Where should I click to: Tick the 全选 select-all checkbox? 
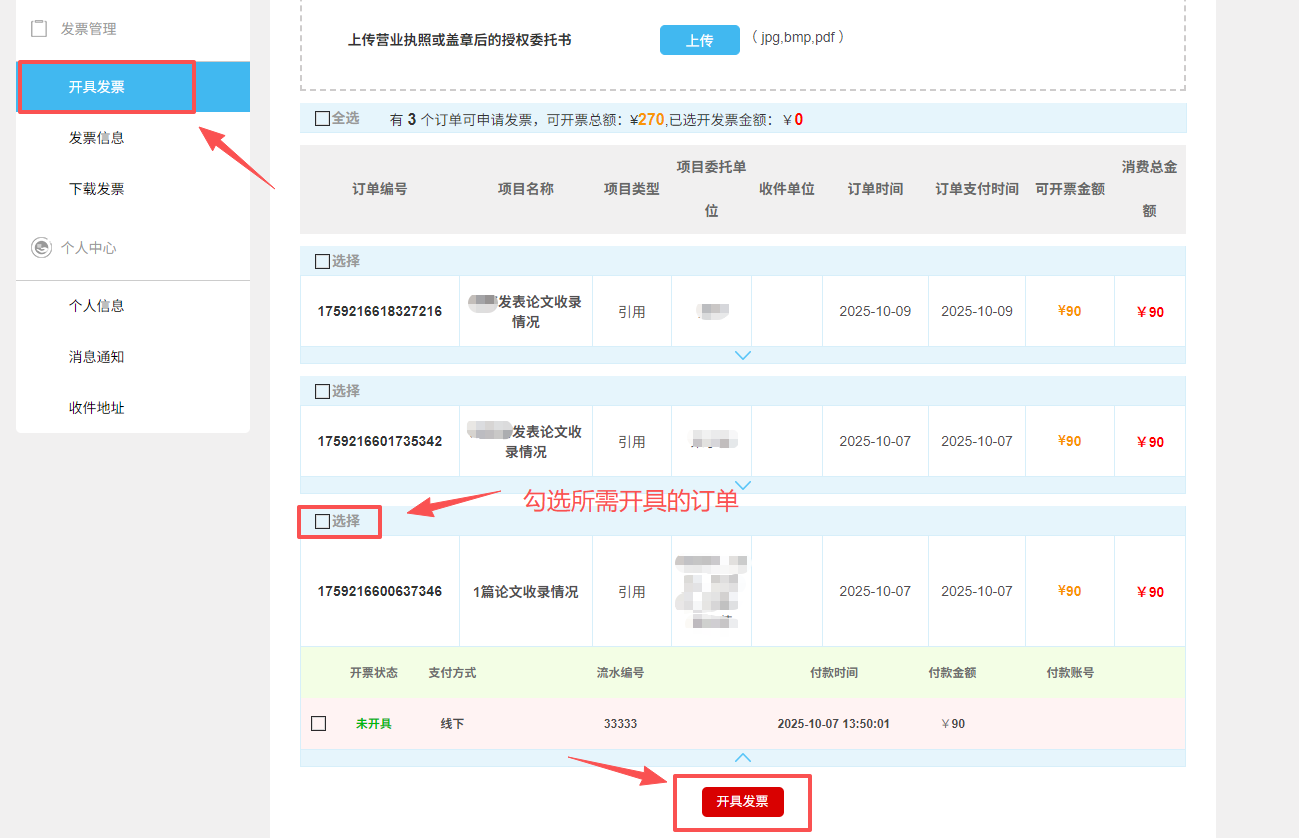pyautogui.click(x=322, y=119)
